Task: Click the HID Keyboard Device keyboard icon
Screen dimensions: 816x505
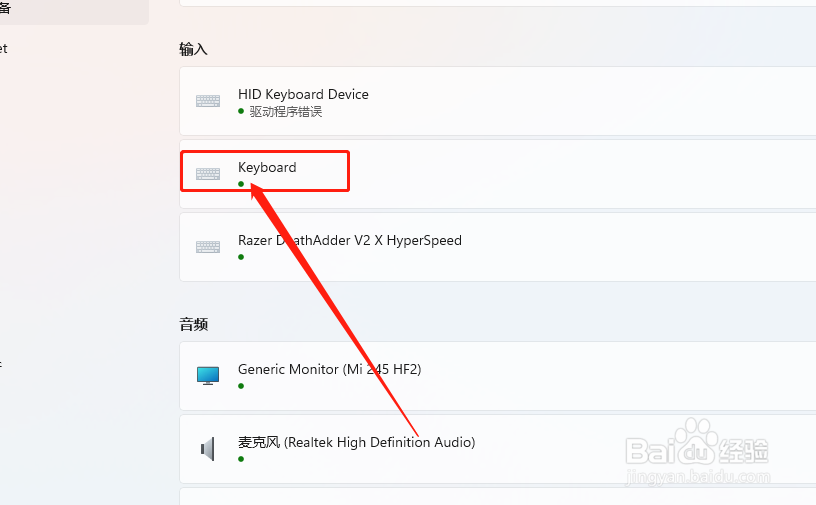Action: pos(208,101)
